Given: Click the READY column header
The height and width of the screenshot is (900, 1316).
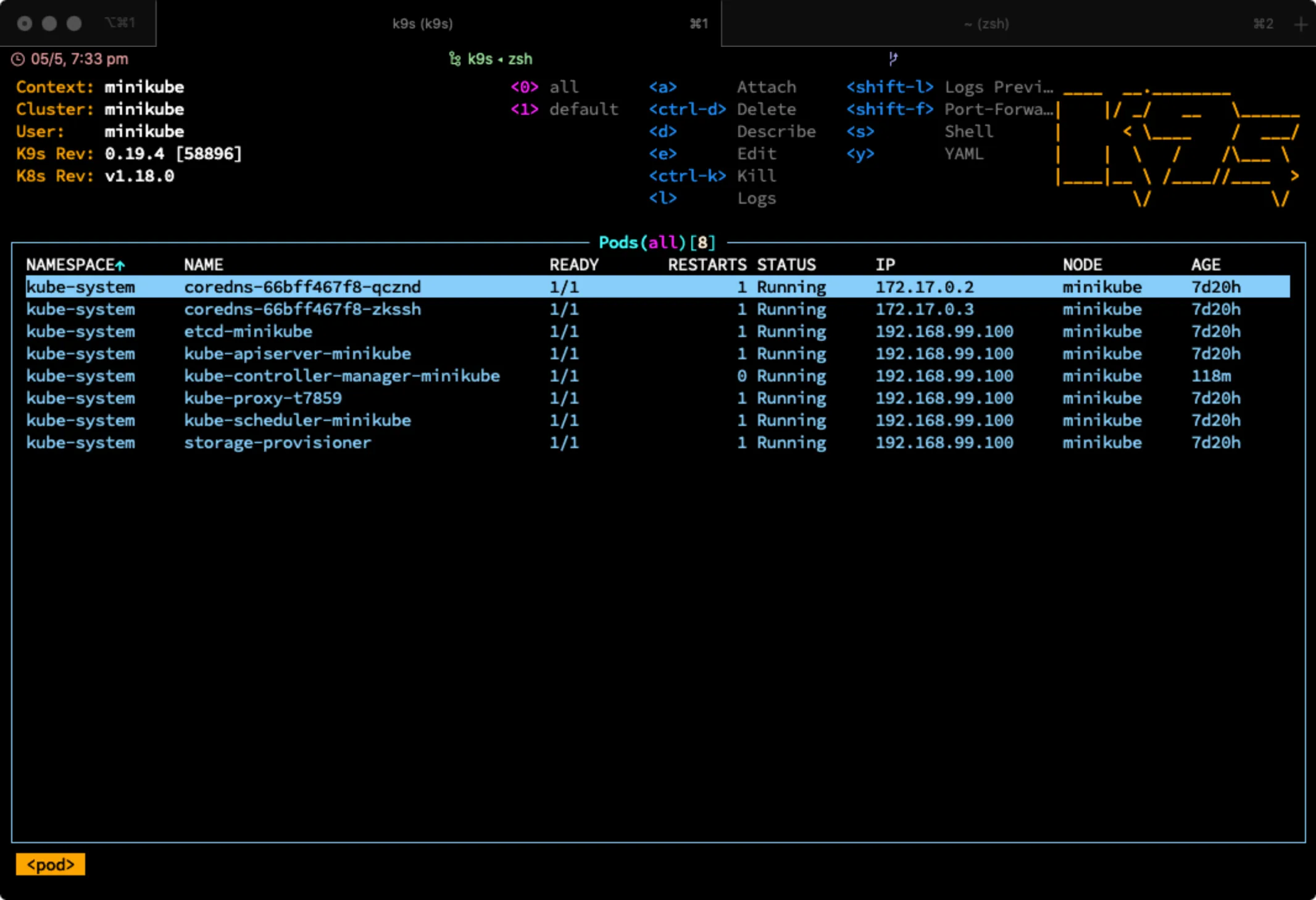Looking at the screenshot, I should click(574, 265).
